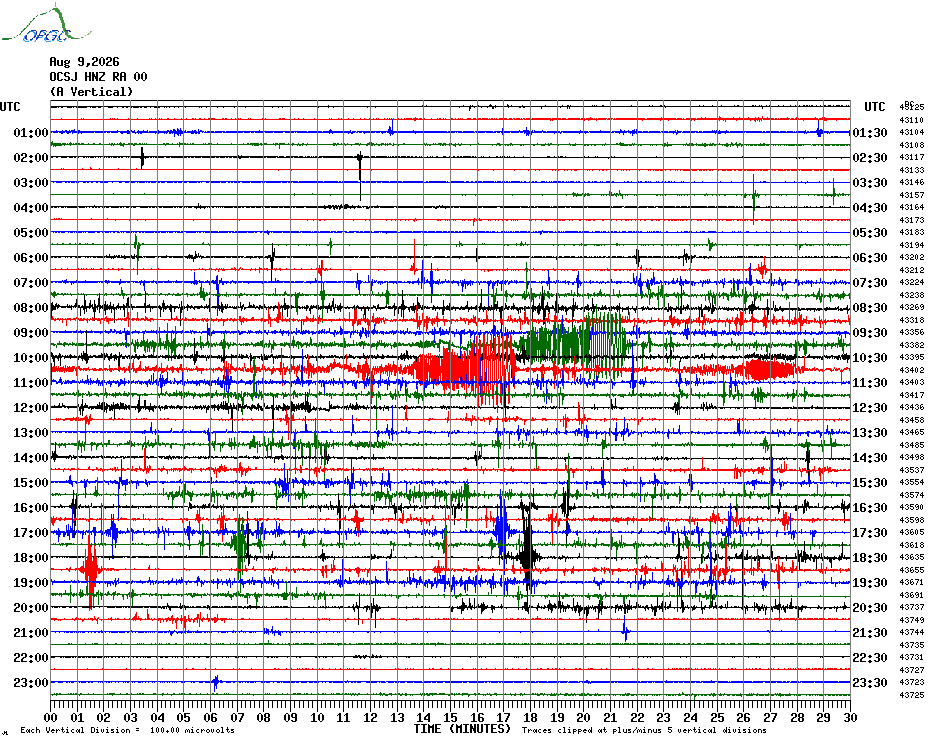This screenshot has height=744, width=930.
Task: Click the 10:00 hour label
Action: click(31, 357)
